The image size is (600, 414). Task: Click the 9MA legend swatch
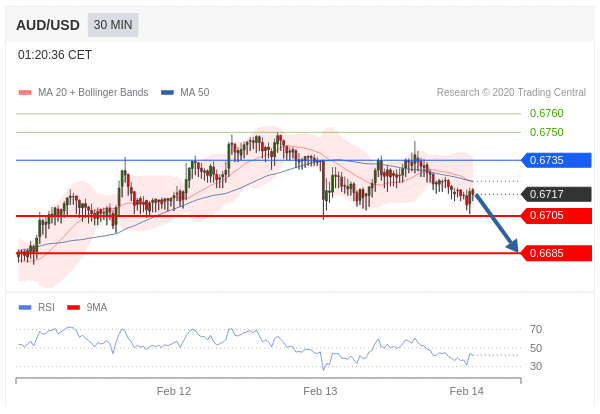click(73, 307)
